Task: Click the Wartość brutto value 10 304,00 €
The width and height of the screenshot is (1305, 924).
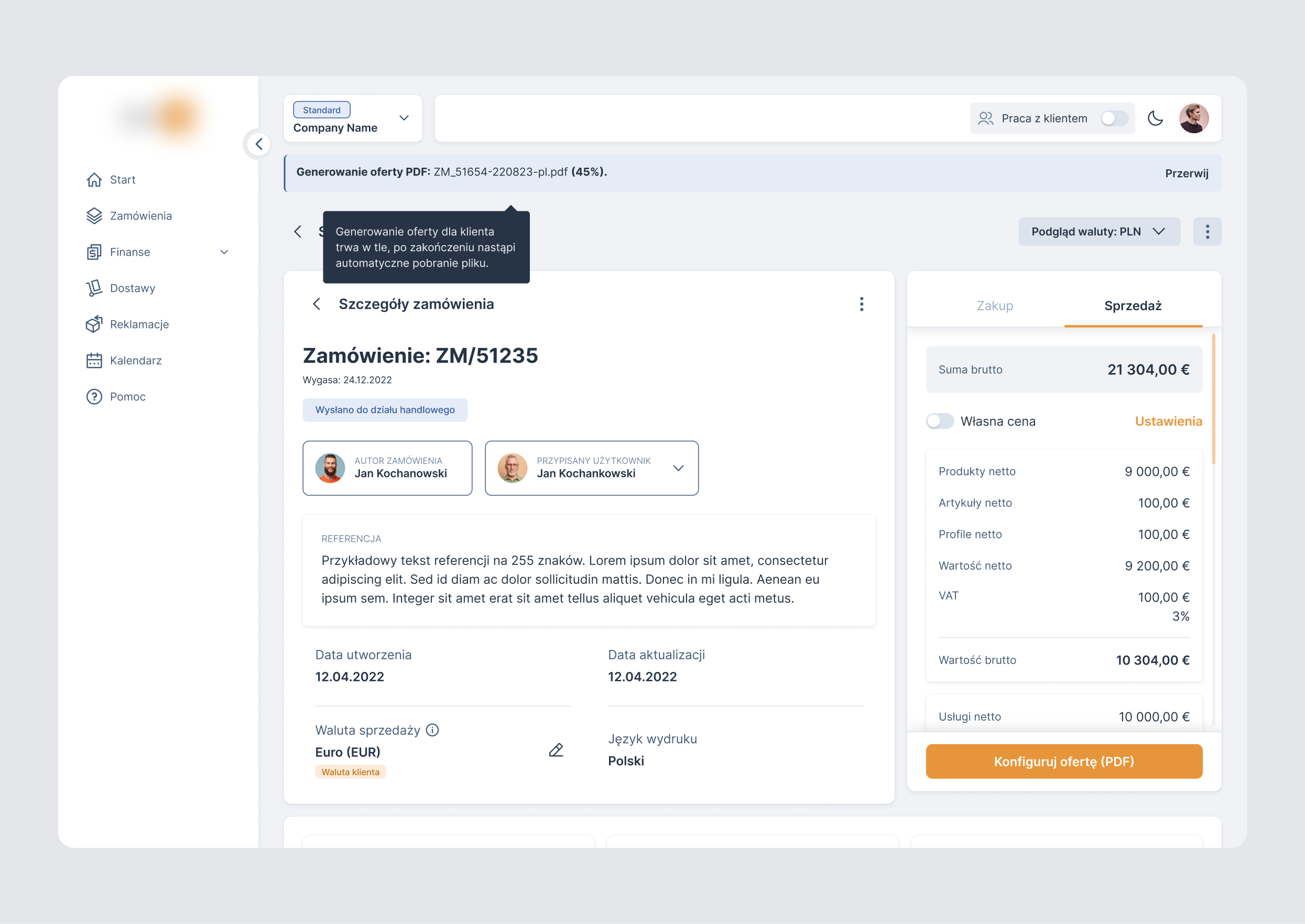Action: pyautogui.click(x=1152, y=660)
